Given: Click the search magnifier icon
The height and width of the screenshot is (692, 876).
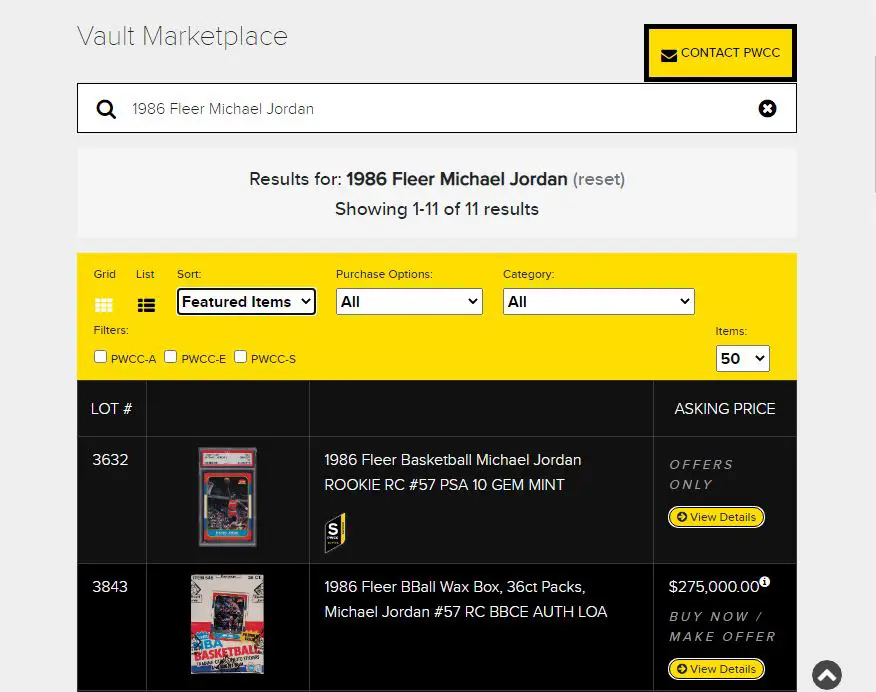Looking at the screenshot, I should [106, 109].
